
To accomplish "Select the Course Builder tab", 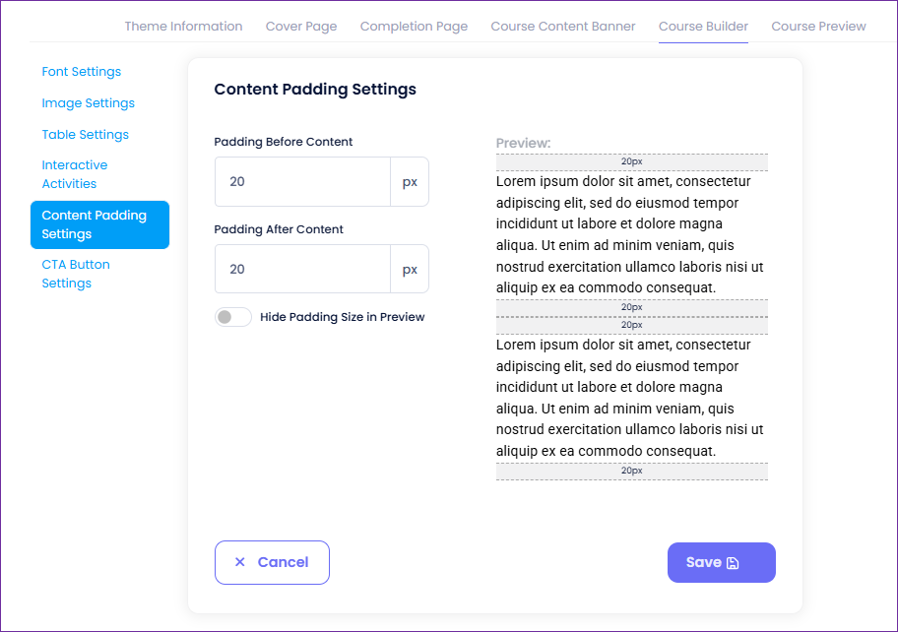I will tap(703, 26).
